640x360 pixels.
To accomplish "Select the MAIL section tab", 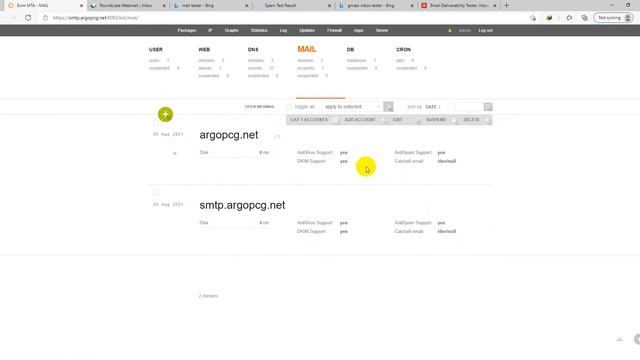I will click(307, 49).
